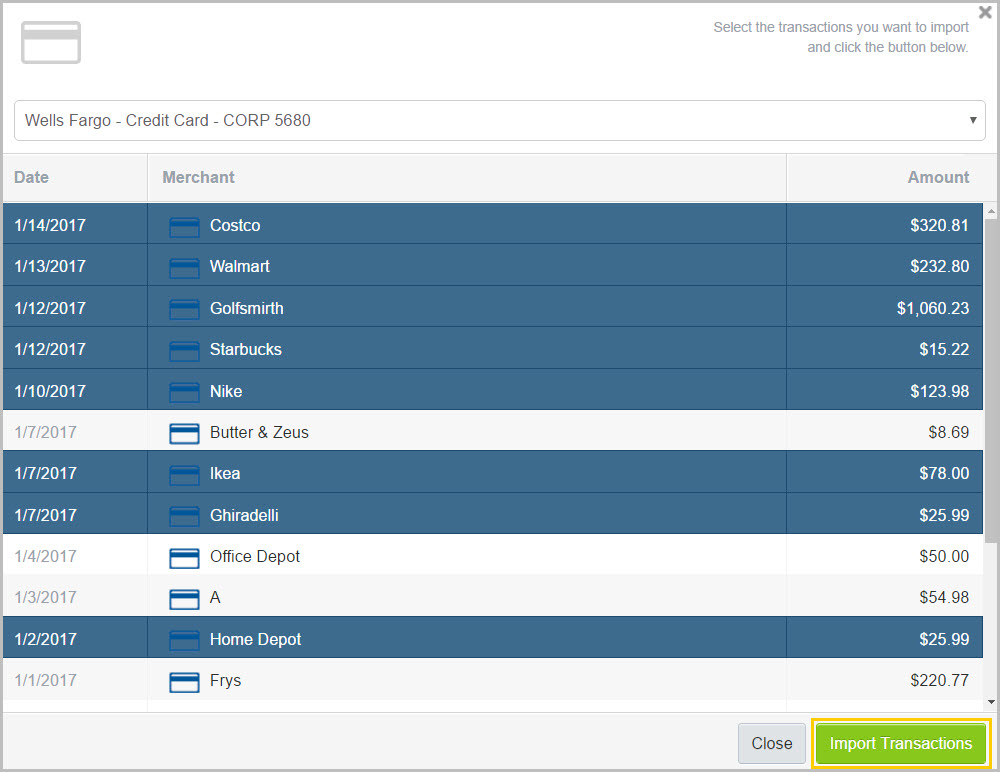Open the Wells Fargo account dropdown
1000x772 pixels.
click(500, 120)
